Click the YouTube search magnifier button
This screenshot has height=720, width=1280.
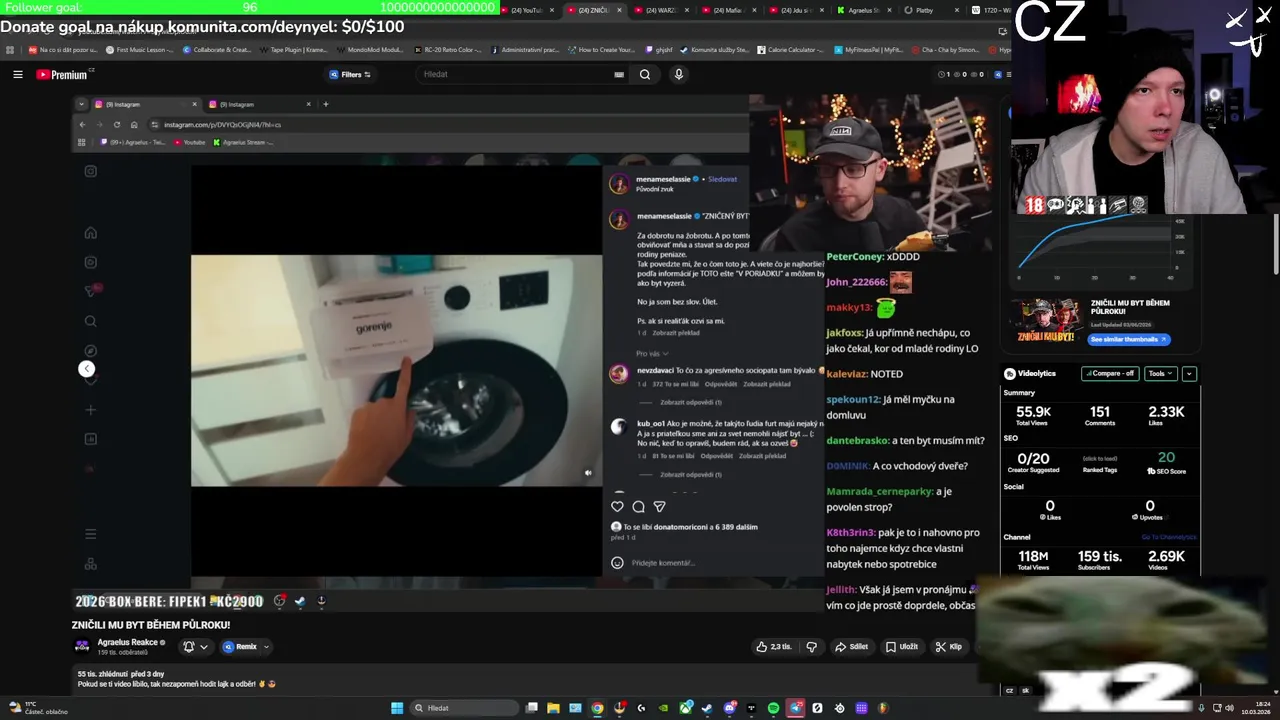click(x=645, y=74)
